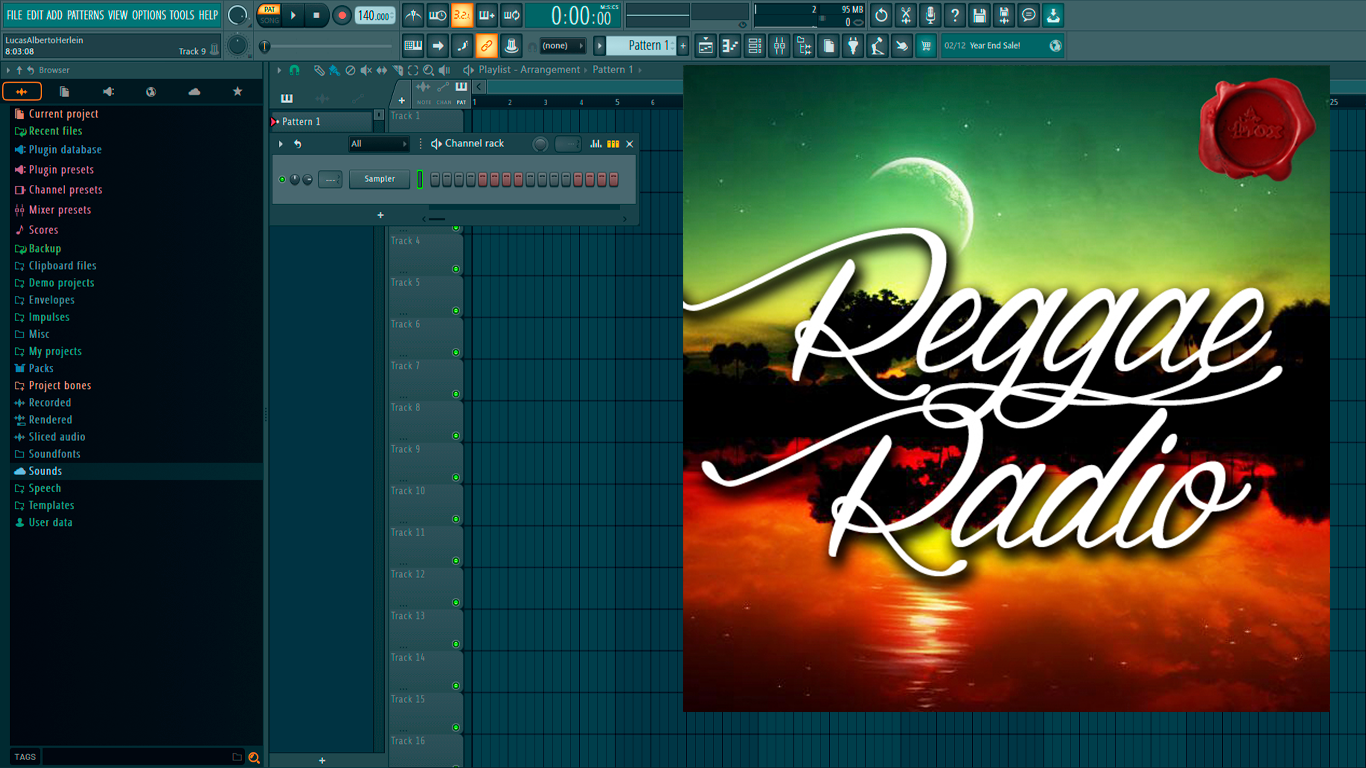Open the audio editor scissors icon
This screenshot has width=1366, height=768.
906,15
